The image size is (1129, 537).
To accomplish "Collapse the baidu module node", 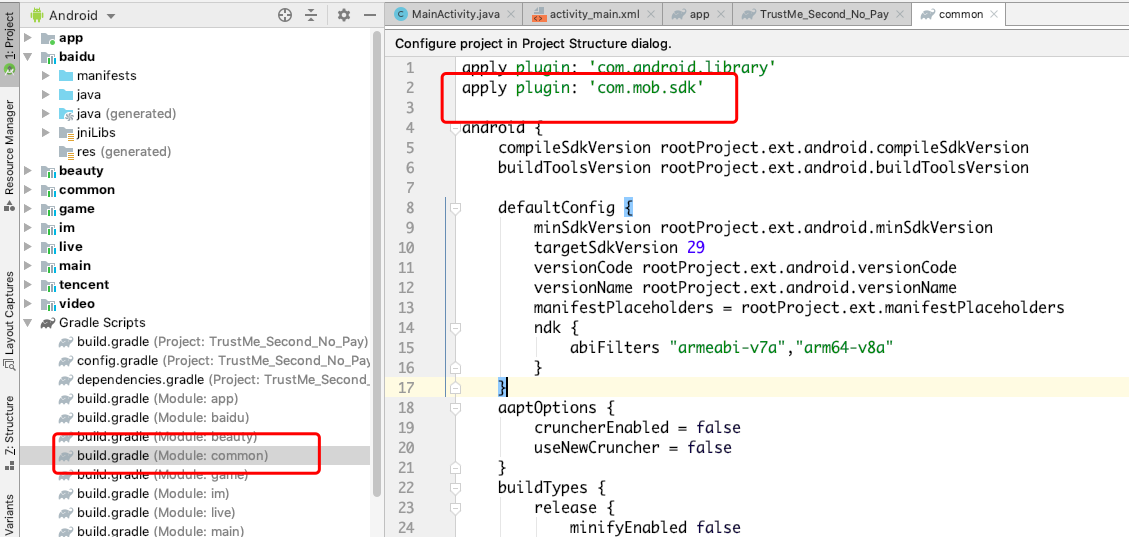I will [x=28, y=57].
